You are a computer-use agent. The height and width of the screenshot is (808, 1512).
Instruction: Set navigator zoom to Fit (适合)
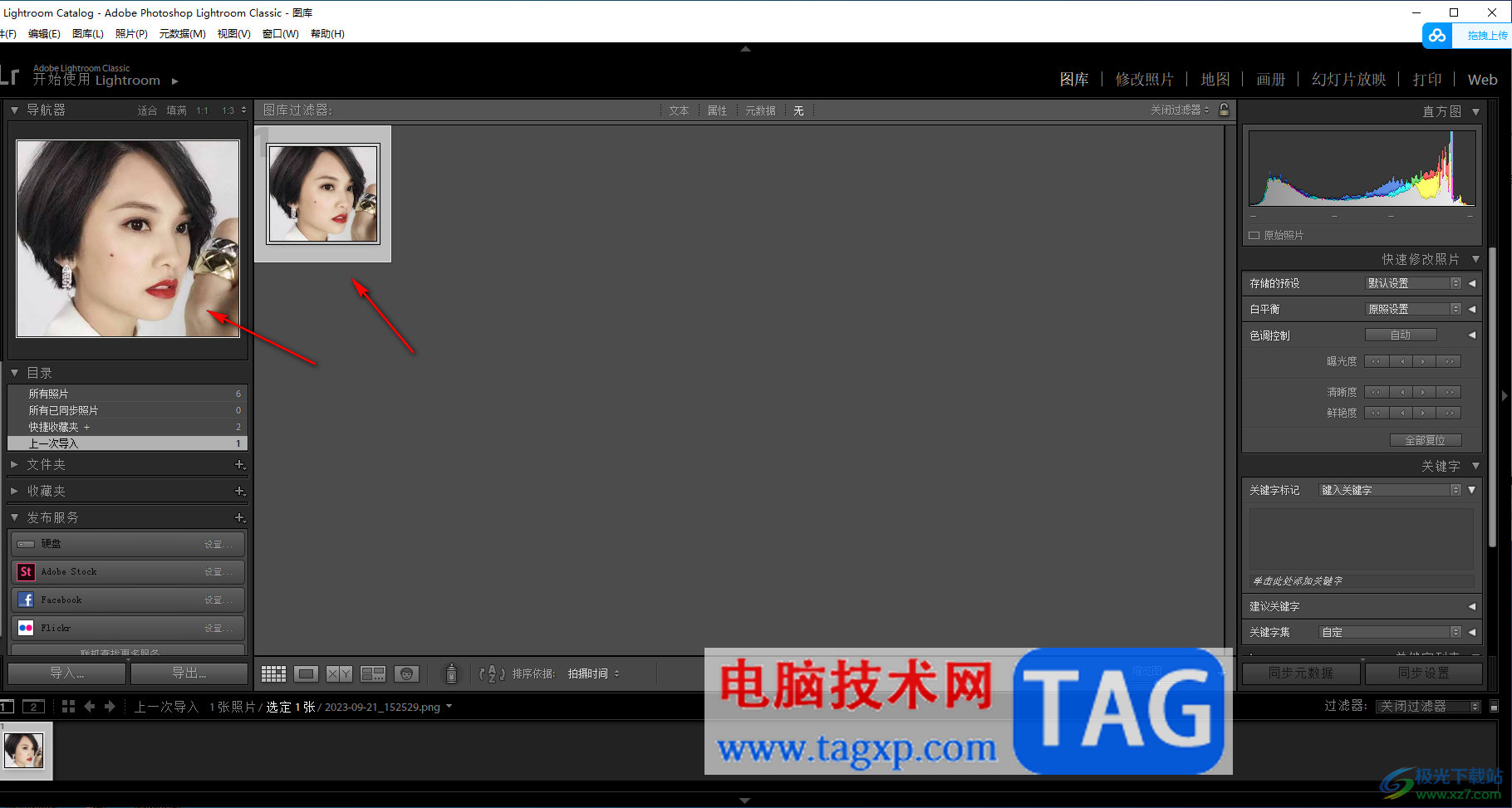click(147, 110)
